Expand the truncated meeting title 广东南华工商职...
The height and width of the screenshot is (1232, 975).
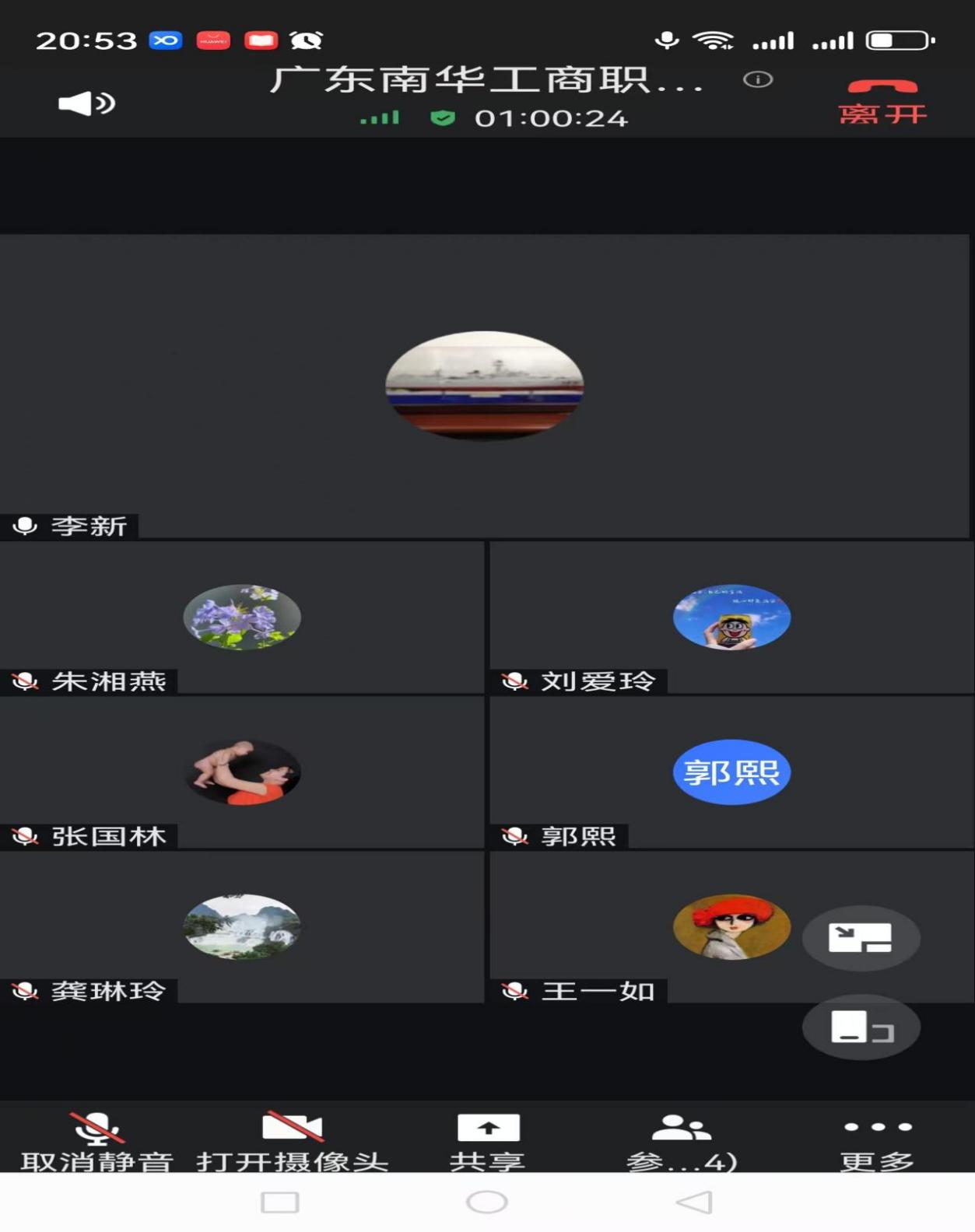[486, 80]
